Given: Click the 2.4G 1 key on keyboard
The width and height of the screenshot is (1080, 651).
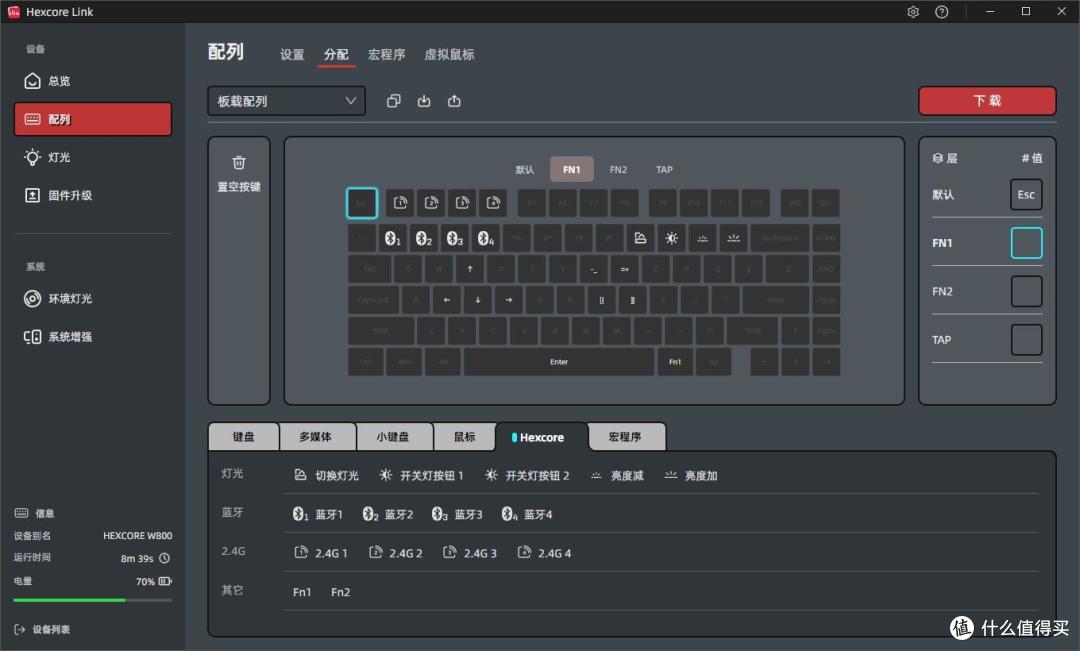Looking at the screenshot, I should click(x=400, y=203).
